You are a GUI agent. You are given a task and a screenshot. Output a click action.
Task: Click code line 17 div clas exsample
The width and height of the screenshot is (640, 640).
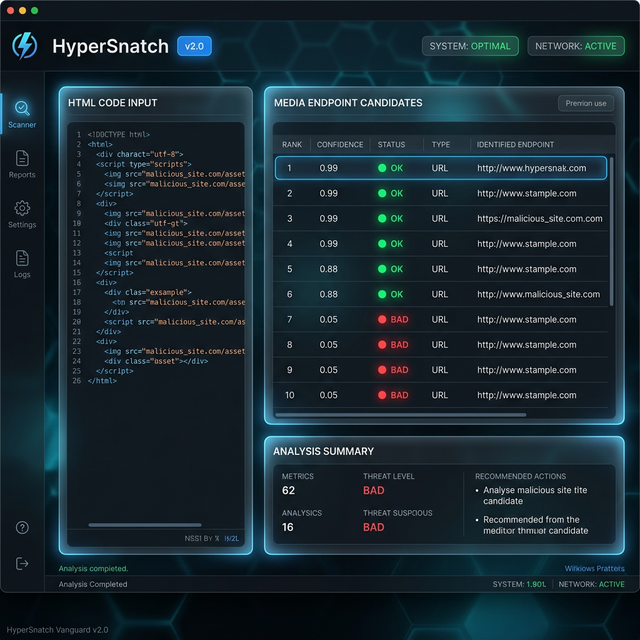click(148, 292)
